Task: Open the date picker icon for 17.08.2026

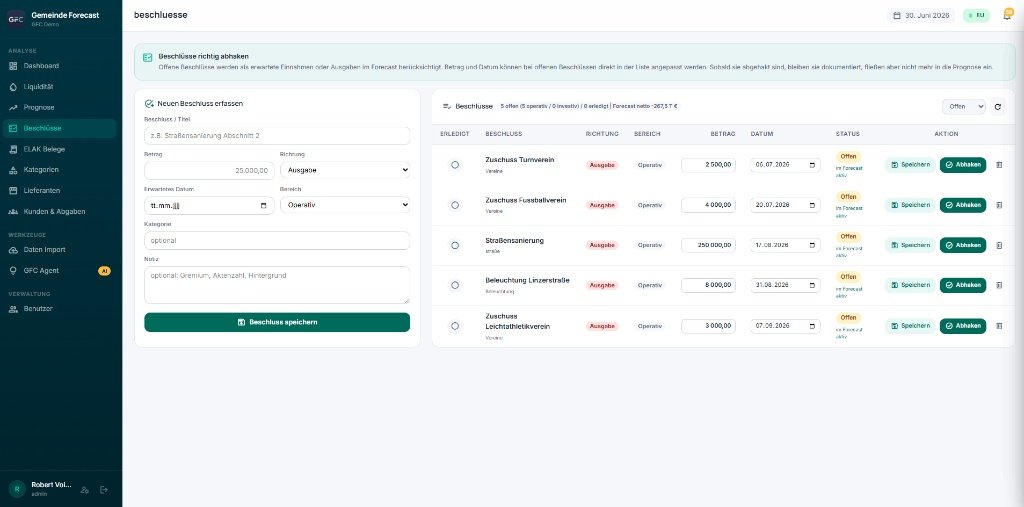Action: click(812, 246)
